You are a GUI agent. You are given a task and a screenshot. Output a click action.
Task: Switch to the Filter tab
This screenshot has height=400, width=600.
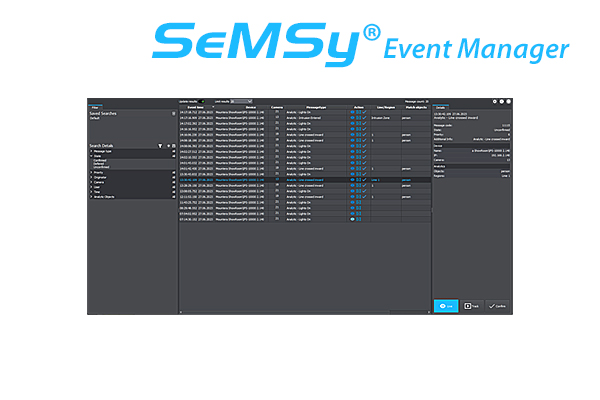[95, 108]
